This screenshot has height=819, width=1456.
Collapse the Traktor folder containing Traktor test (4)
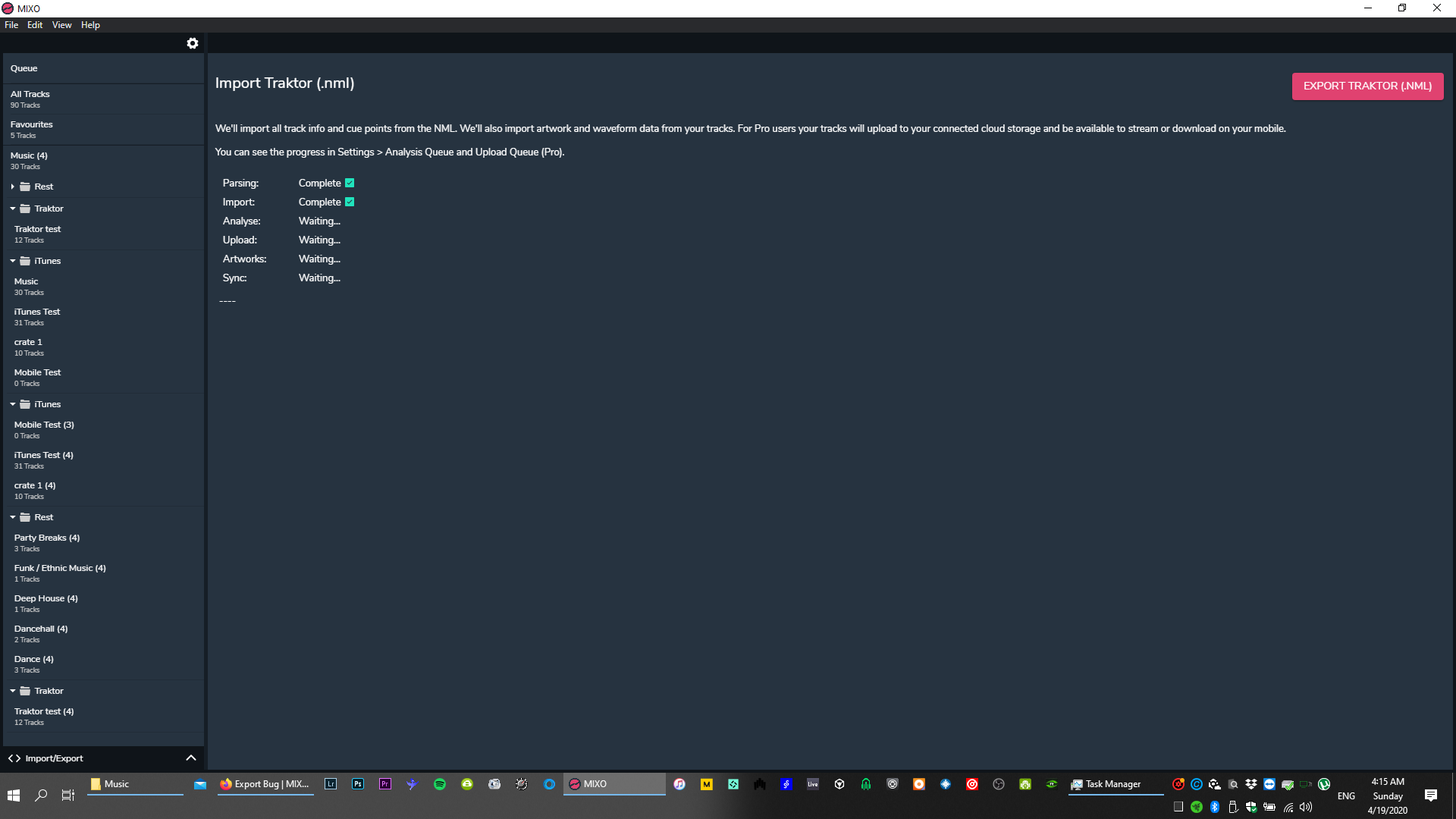tap(13, 691)
